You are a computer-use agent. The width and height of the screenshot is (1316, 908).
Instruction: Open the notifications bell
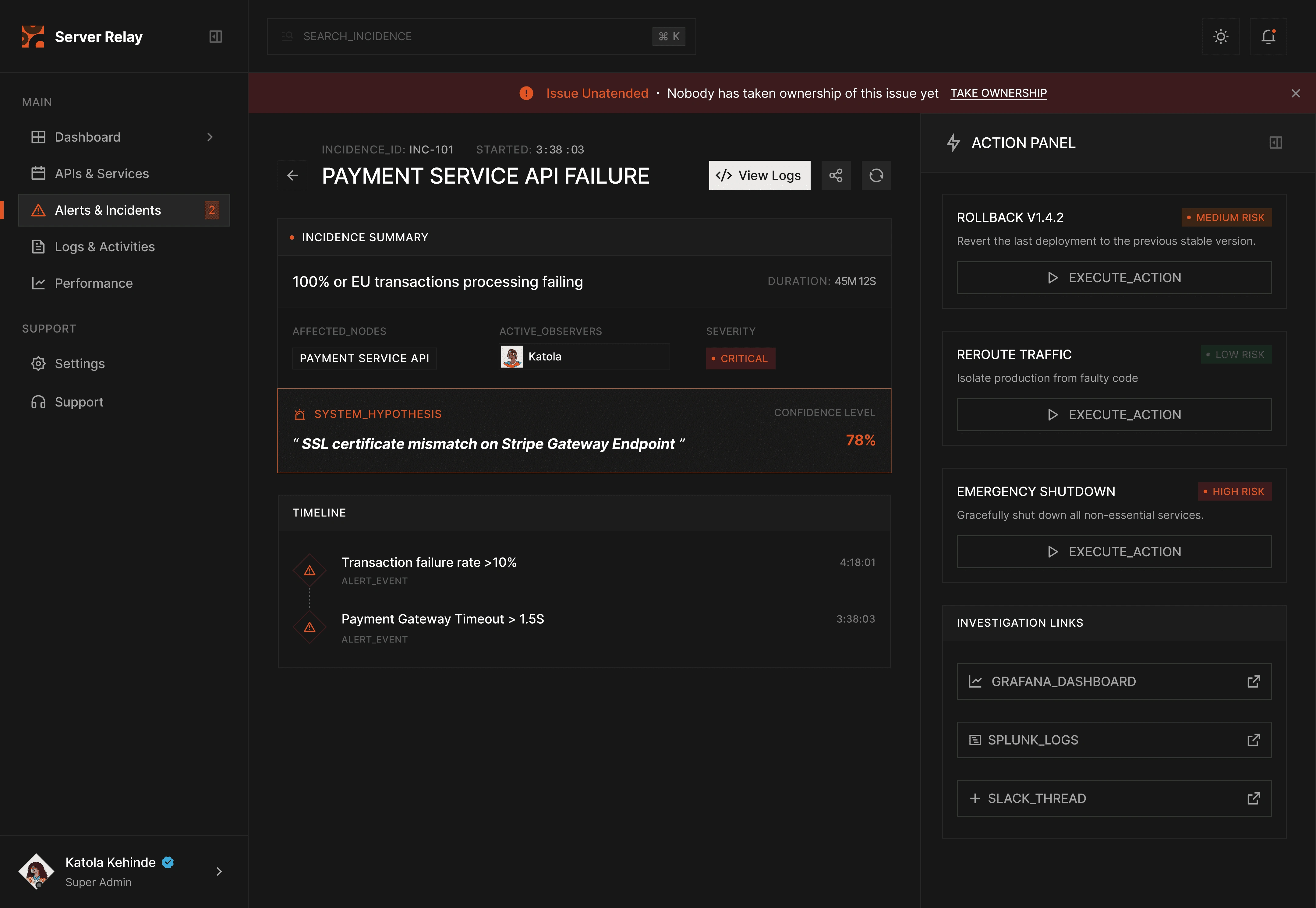click(1268, 37)
